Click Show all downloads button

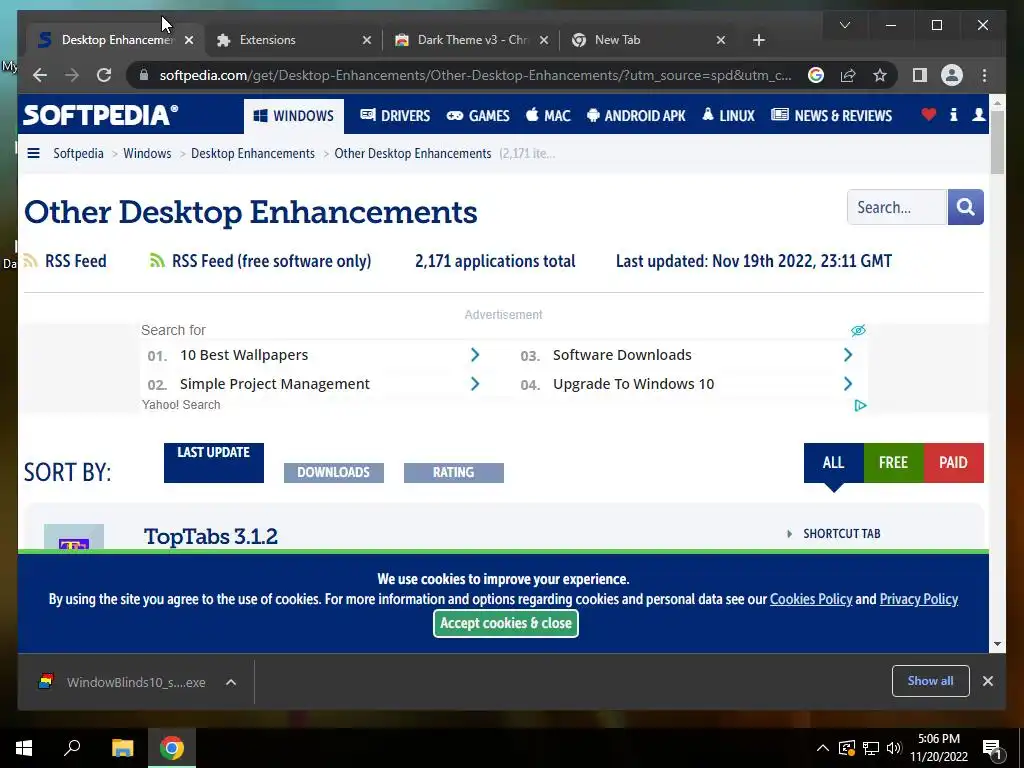coord(931,681)
